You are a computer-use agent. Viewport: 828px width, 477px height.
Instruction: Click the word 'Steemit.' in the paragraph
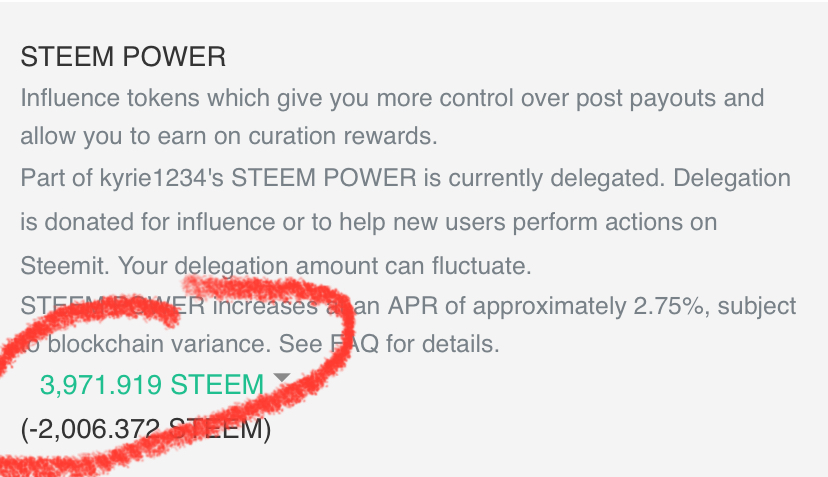pos(65,265)
